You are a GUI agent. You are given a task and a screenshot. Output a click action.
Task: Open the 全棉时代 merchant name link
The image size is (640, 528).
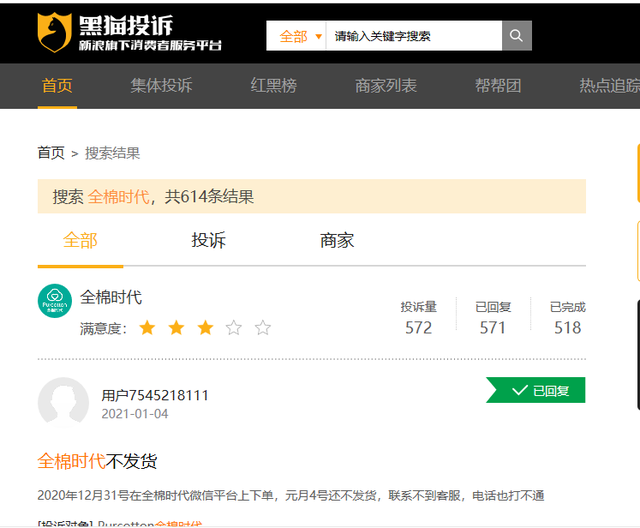point(111,297)
